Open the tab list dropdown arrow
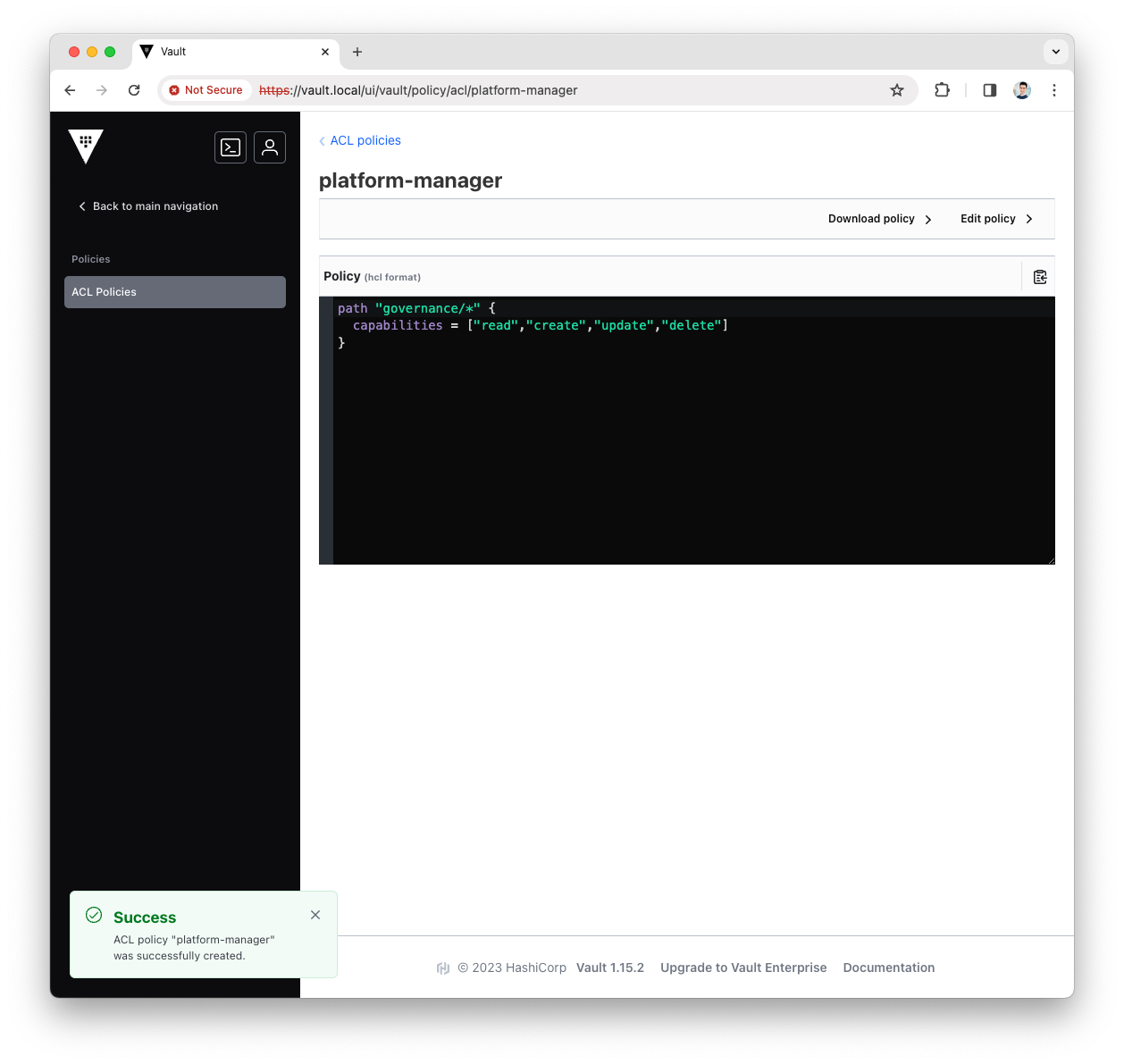 point(1055,51)
